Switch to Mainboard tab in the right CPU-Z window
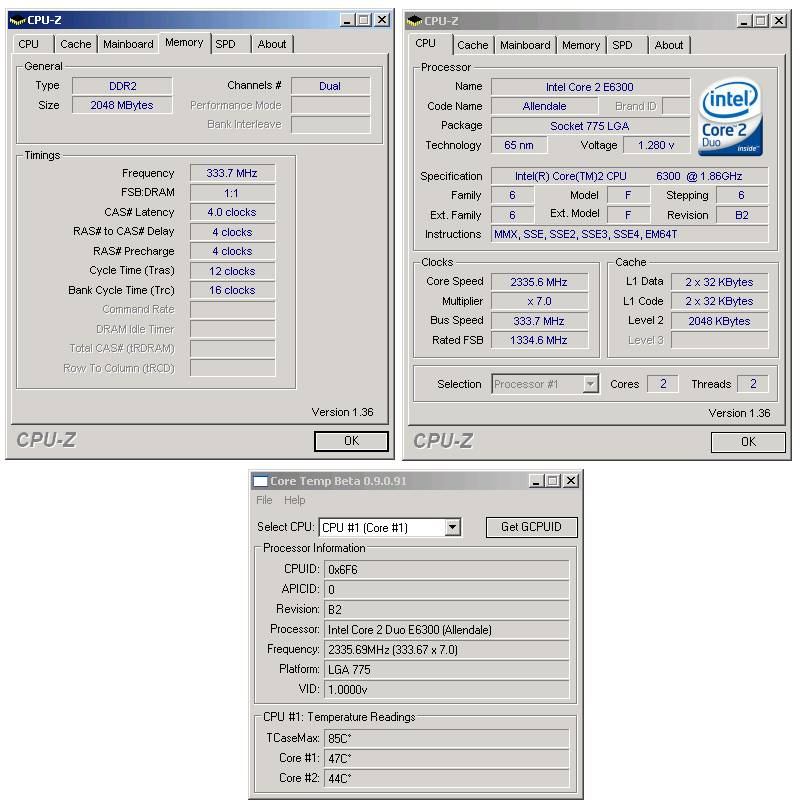Screen dimensions: 802x804 (x=525, y=45)
